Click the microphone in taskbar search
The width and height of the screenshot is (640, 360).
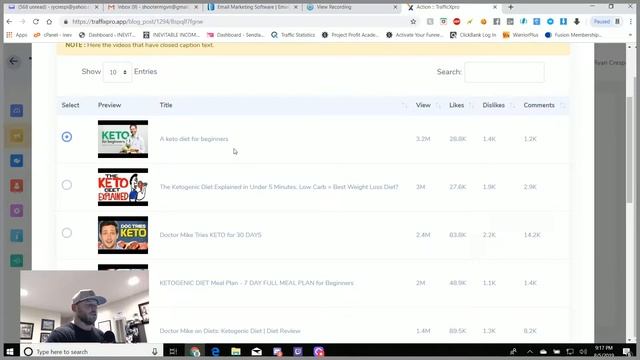155,351
